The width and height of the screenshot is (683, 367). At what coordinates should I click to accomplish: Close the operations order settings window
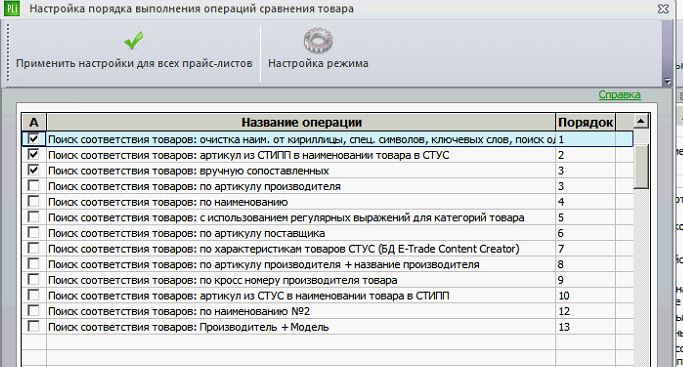tap(663, 9)
